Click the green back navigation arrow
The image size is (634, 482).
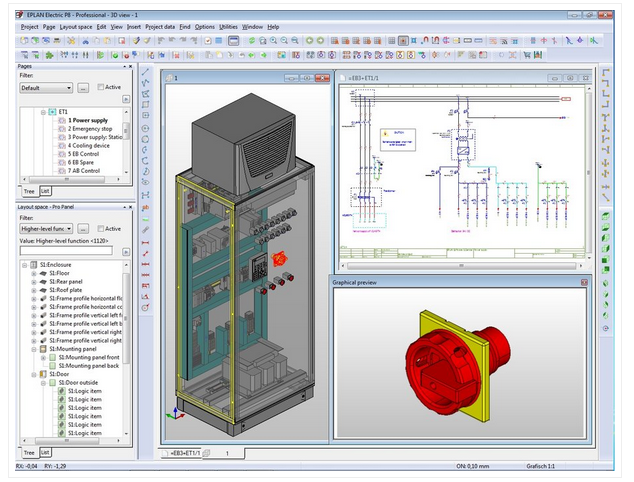[x=309, y=40]
